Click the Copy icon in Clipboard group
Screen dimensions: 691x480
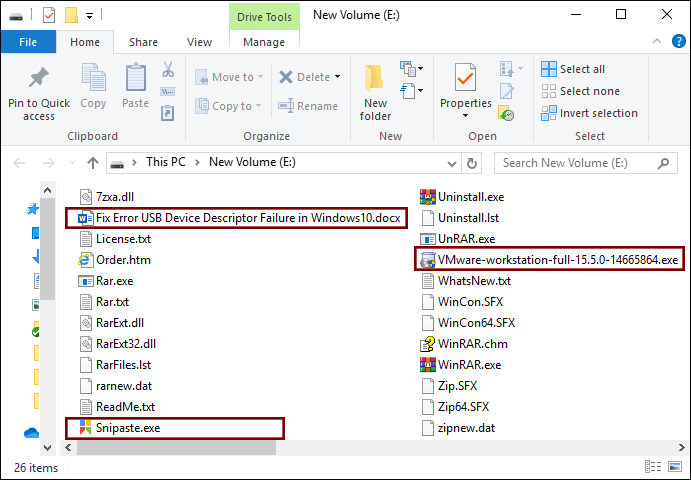pos(93,78)
